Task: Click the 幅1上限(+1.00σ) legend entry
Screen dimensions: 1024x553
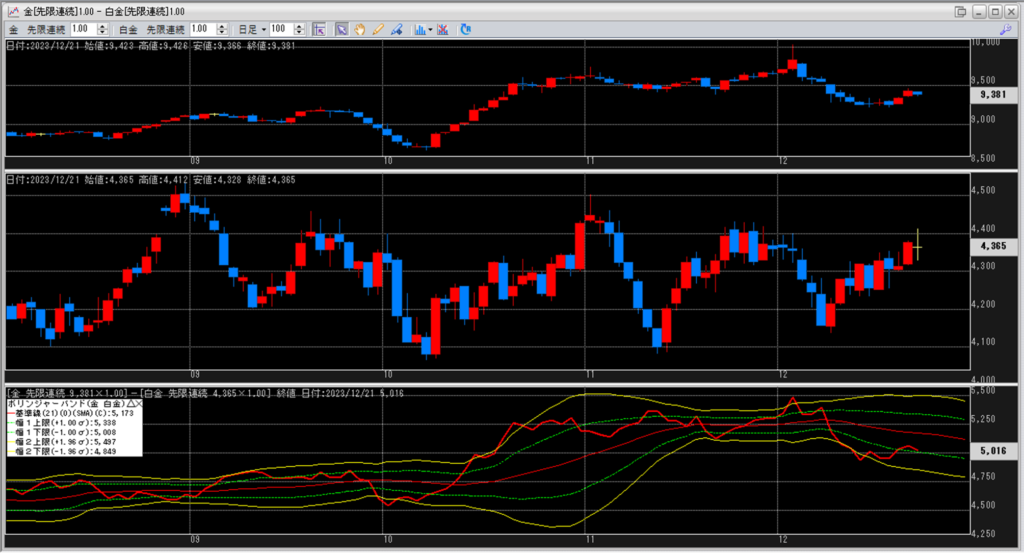Action: point(65,423)
